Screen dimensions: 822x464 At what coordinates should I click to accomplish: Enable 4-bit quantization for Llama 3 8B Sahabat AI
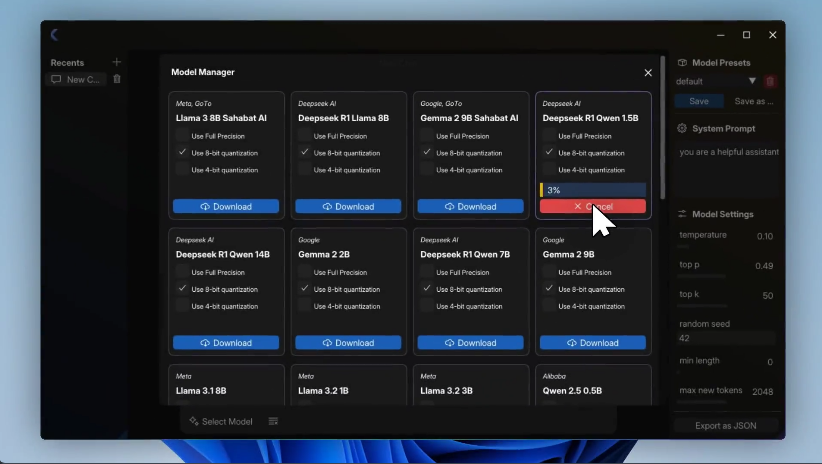pos(182,169)
